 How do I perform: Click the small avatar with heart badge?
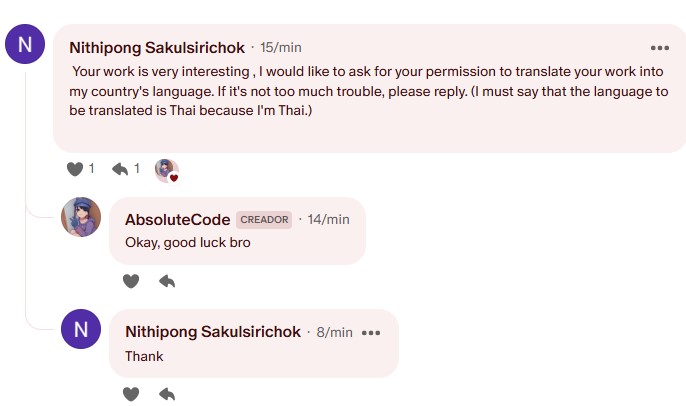167,170
